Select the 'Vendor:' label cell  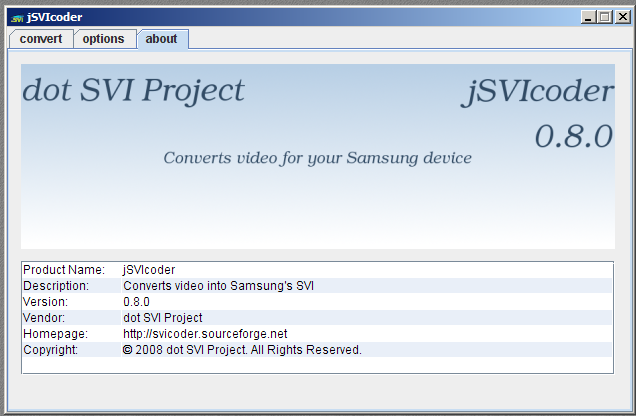coord(71,318)
